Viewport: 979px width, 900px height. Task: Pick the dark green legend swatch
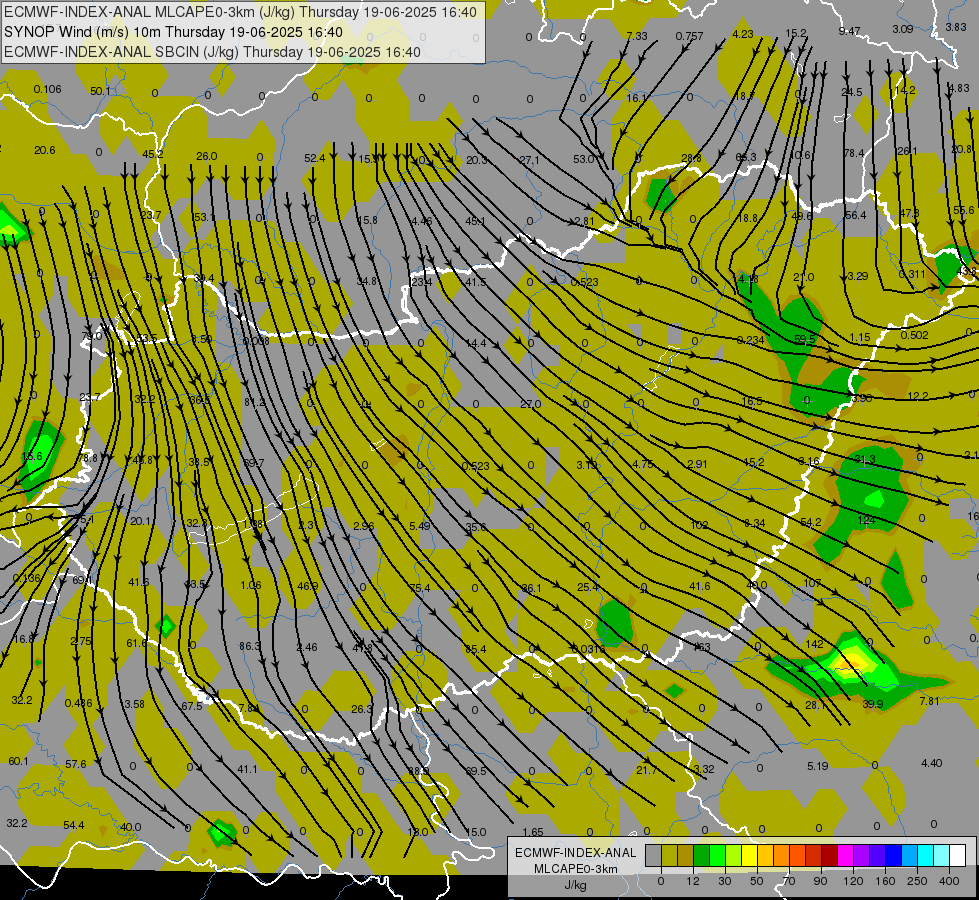click(x=702, y=856)
